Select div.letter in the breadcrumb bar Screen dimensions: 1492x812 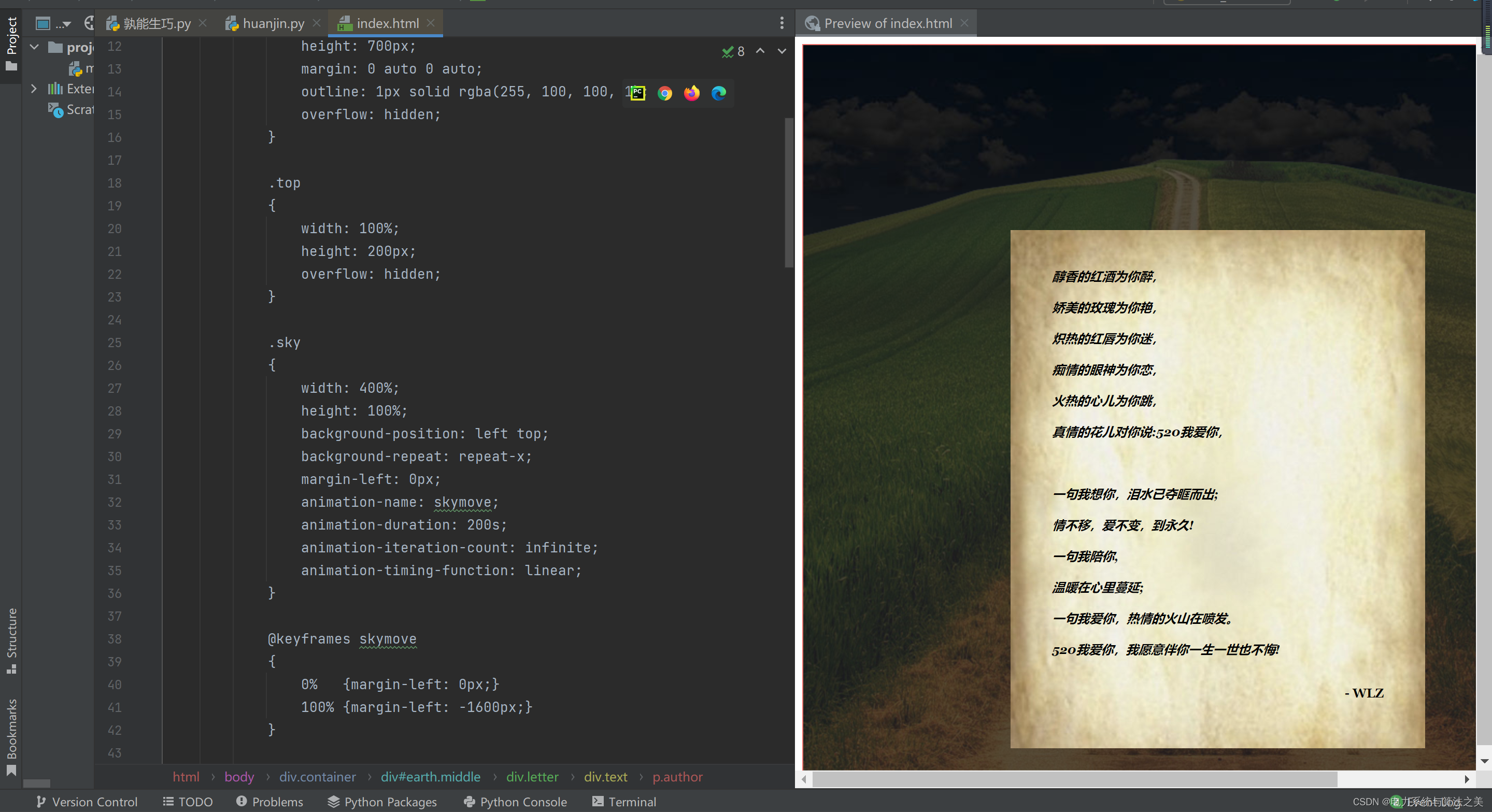click(532, 777)
